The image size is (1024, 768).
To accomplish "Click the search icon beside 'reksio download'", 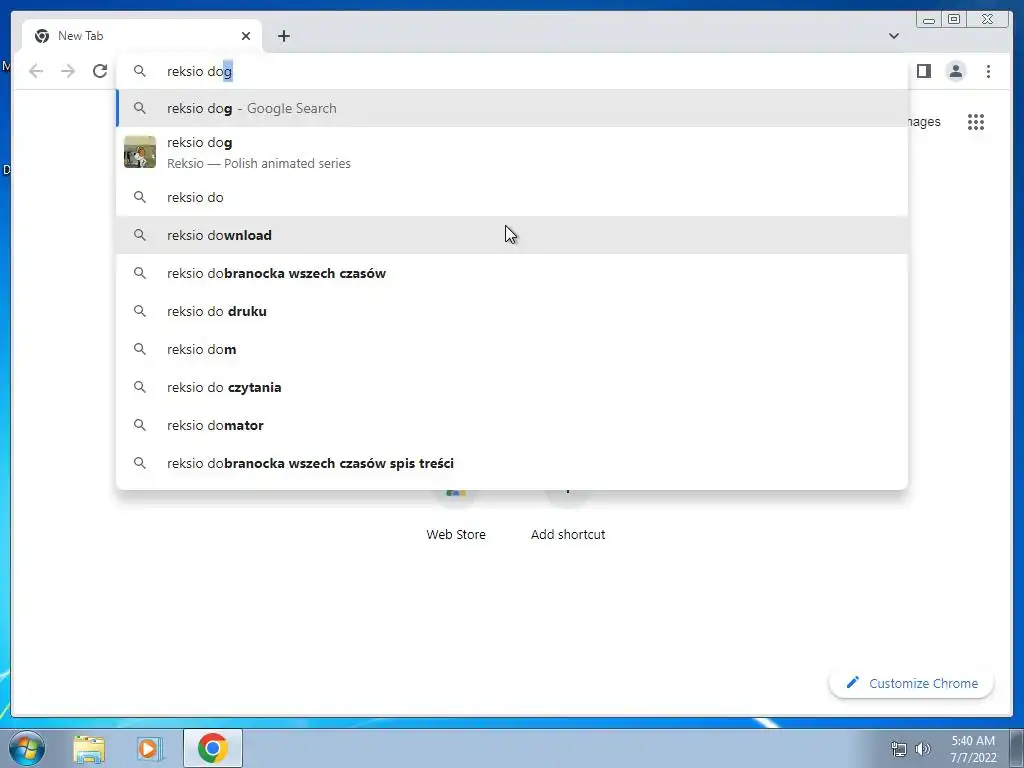I will [x=140, y=234].
